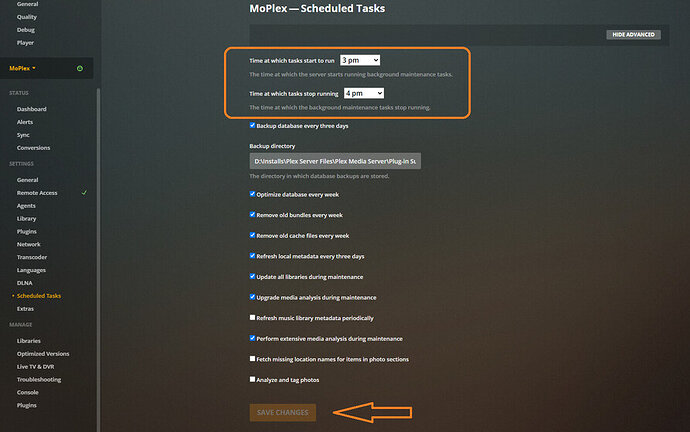Open Player in the top sidebar list

pyautogui.click(x=25, y=43)
